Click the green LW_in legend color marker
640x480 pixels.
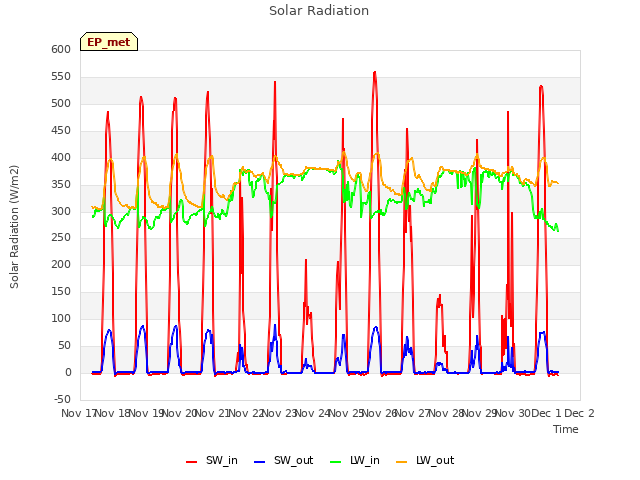335,462
